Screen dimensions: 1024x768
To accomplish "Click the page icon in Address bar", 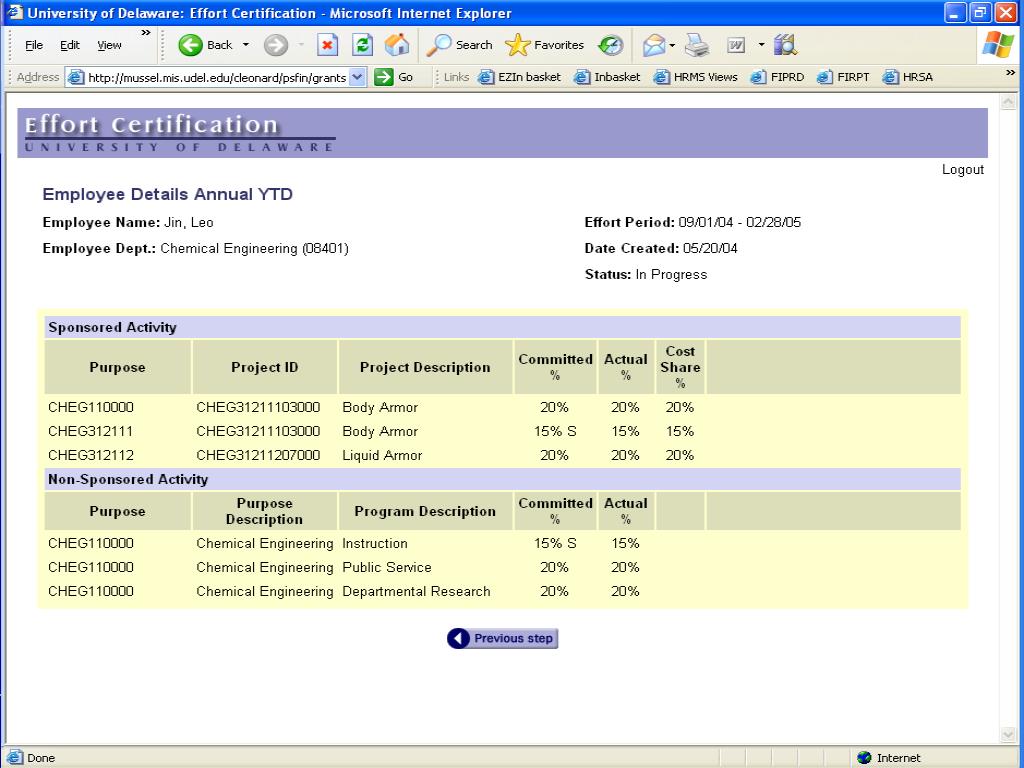I will (76, 77).
